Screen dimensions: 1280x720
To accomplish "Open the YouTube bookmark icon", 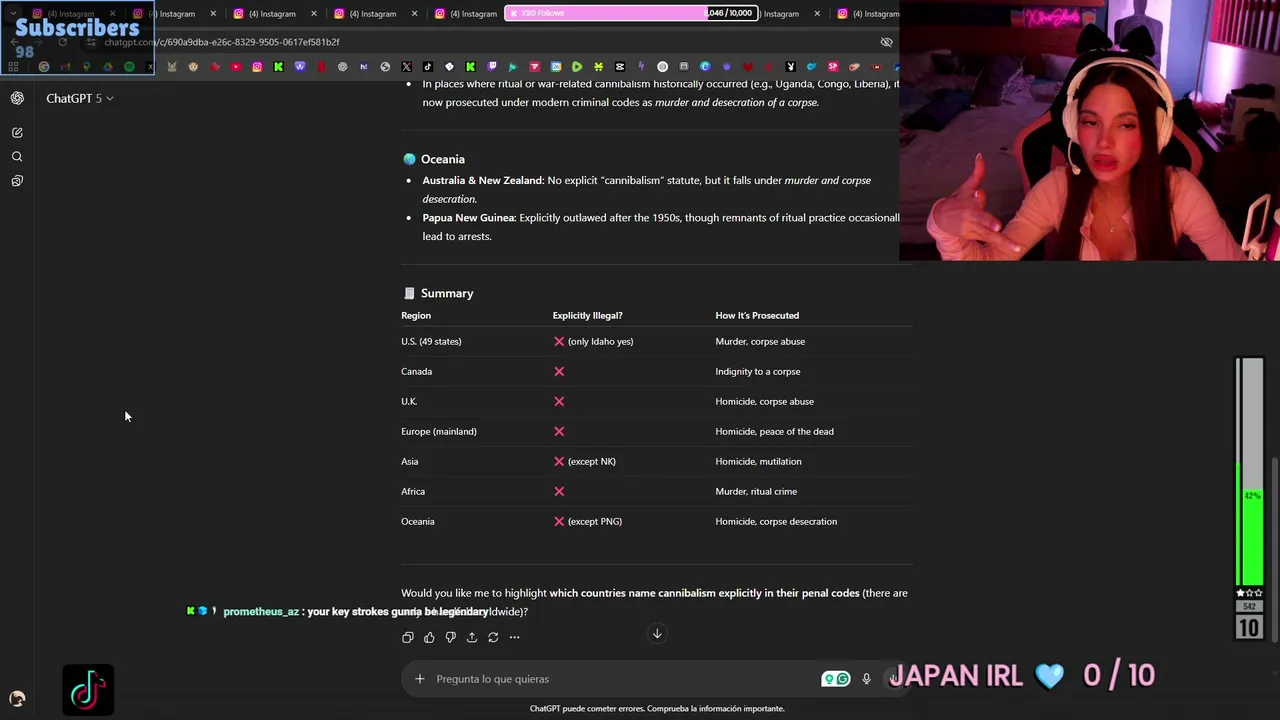I will pos(236,67).
